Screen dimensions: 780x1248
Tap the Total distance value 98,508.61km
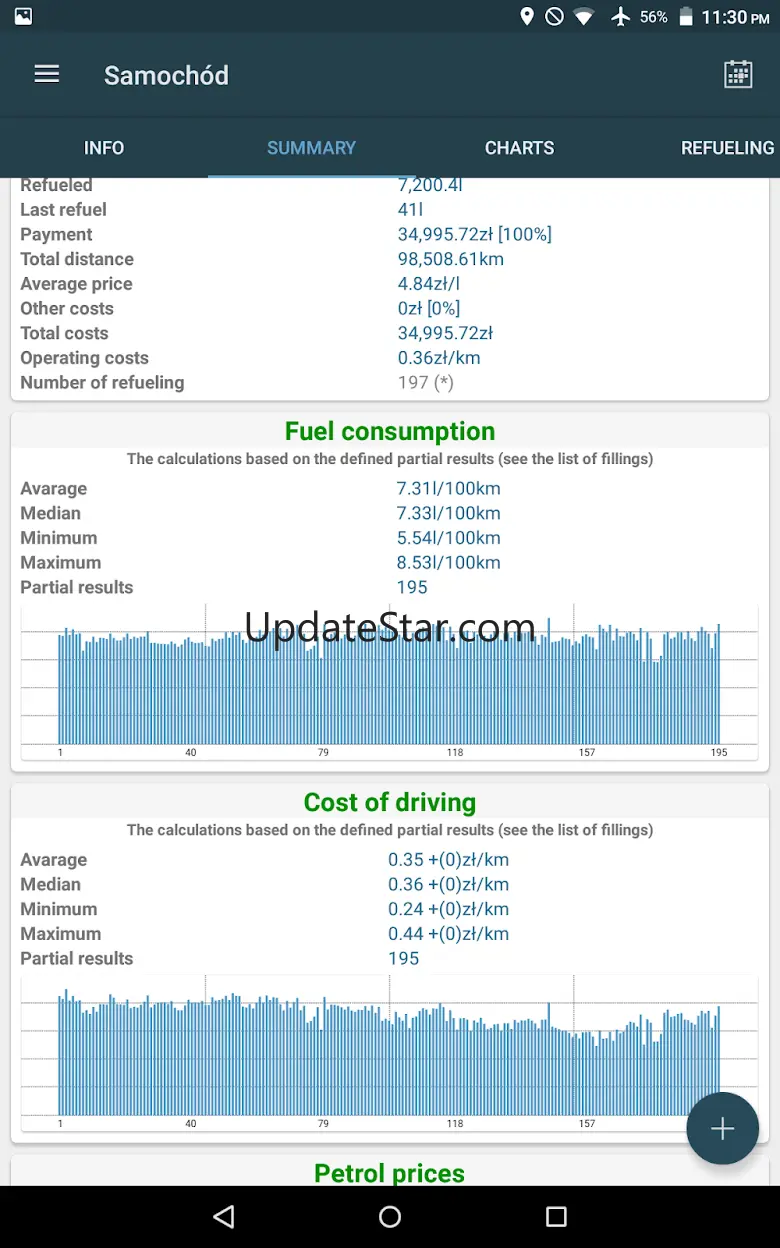click(451, 259)
